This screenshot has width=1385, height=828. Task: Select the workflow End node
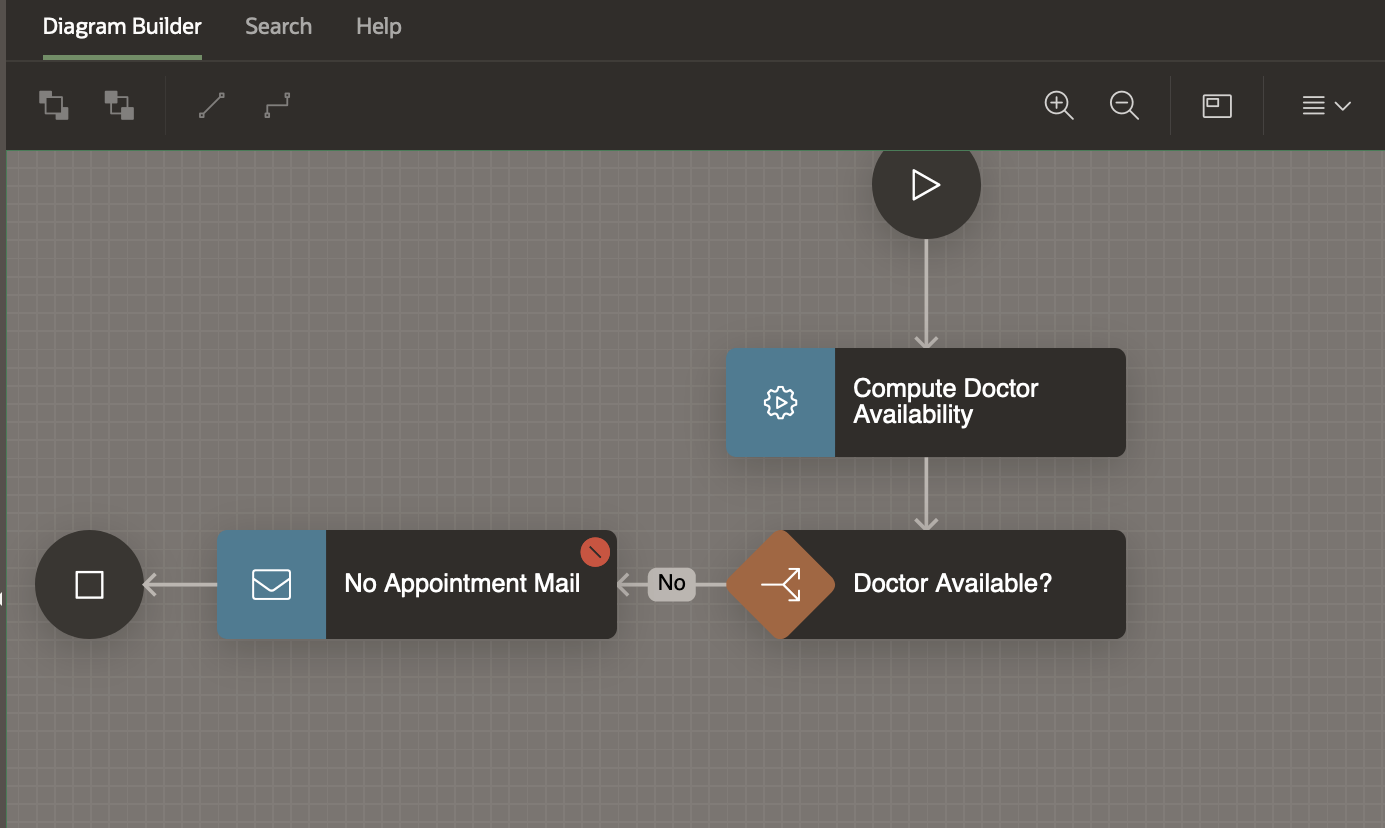coord(90,585)
